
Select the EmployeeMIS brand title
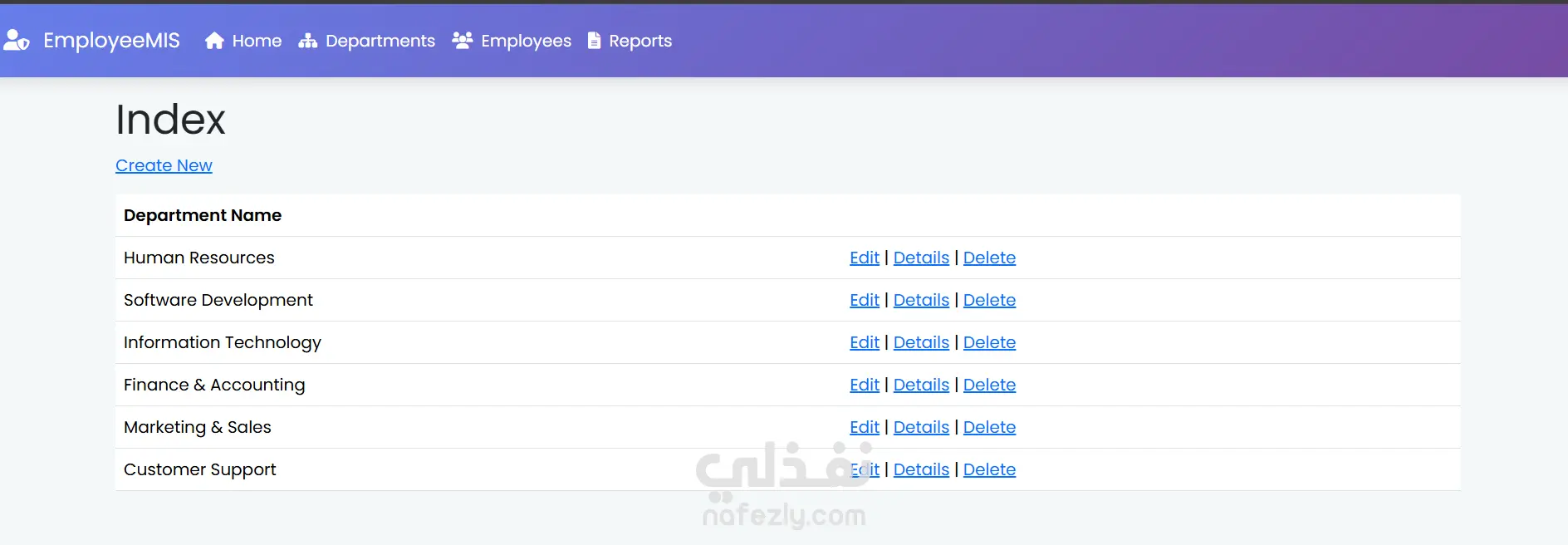[x=111, y=40]
